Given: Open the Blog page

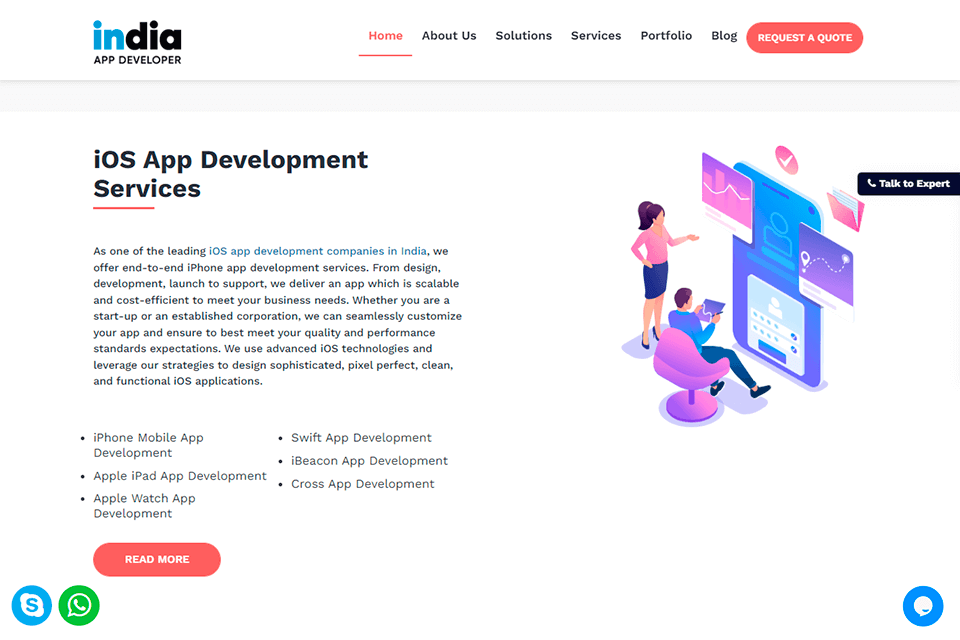Looking at the screenshot, I should coord(724,36).
